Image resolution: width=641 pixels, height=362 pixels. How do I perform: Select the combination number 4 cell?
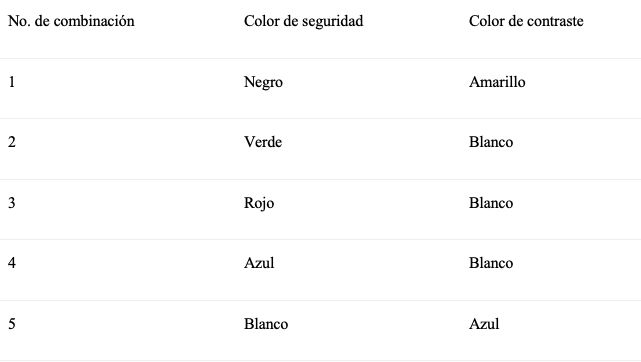11,263
